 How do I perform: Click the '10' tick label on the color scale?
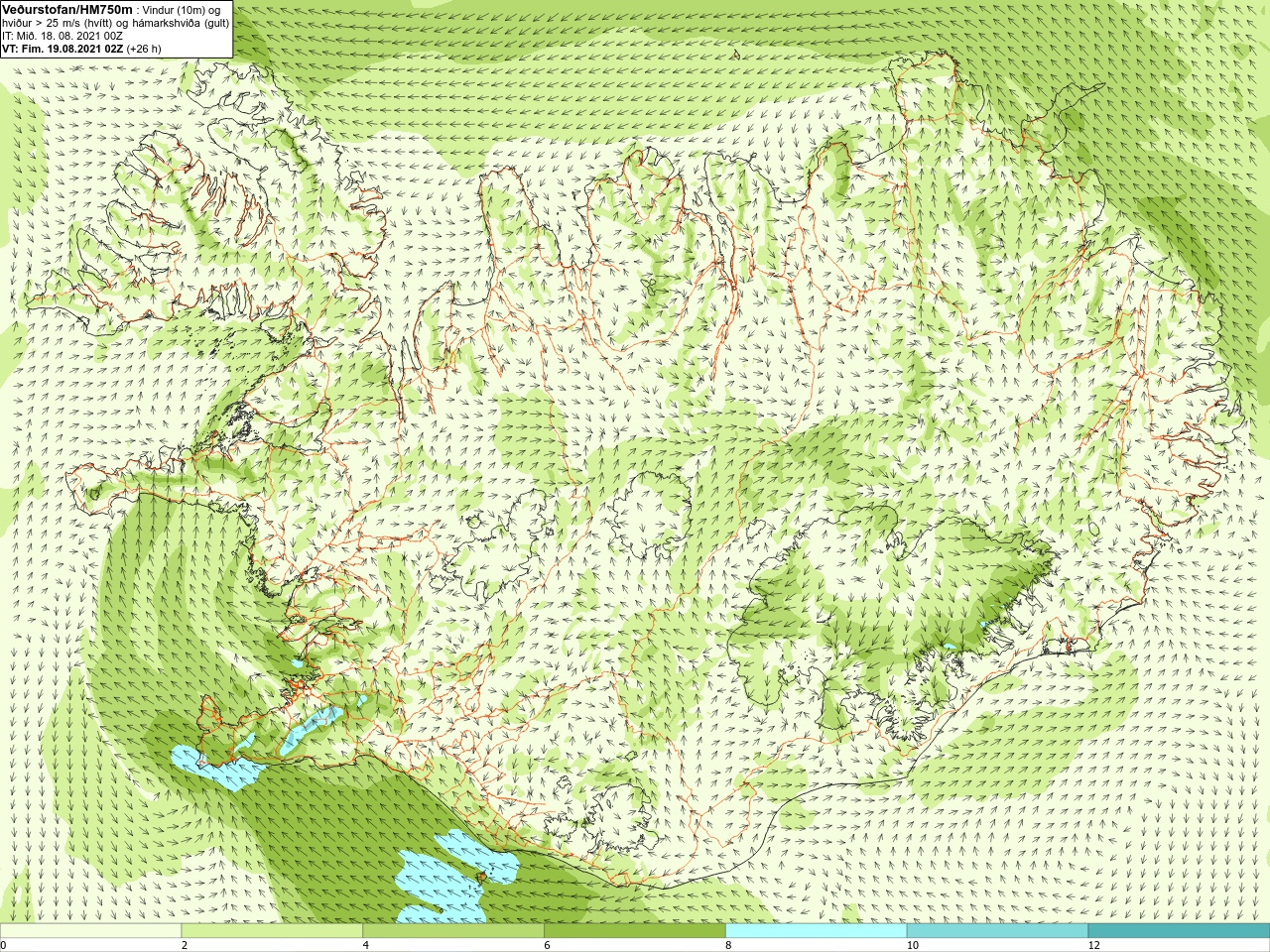913,945
